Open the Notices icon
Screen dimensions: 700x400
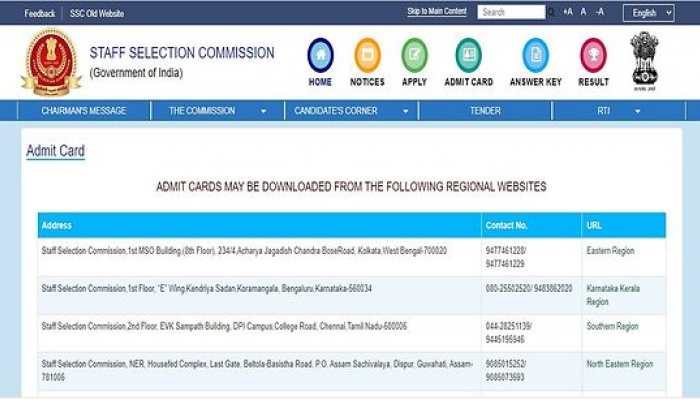(x=367, y=55)
